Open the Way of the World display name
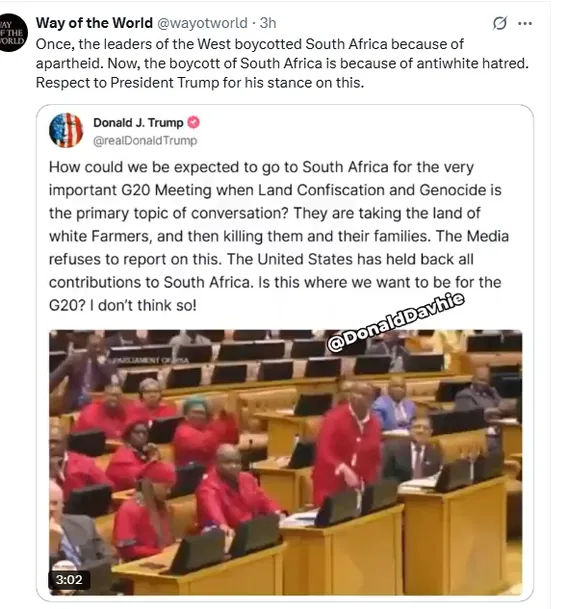Image resolution: width=568 pixels, height=609 pixels. [94, 23]
